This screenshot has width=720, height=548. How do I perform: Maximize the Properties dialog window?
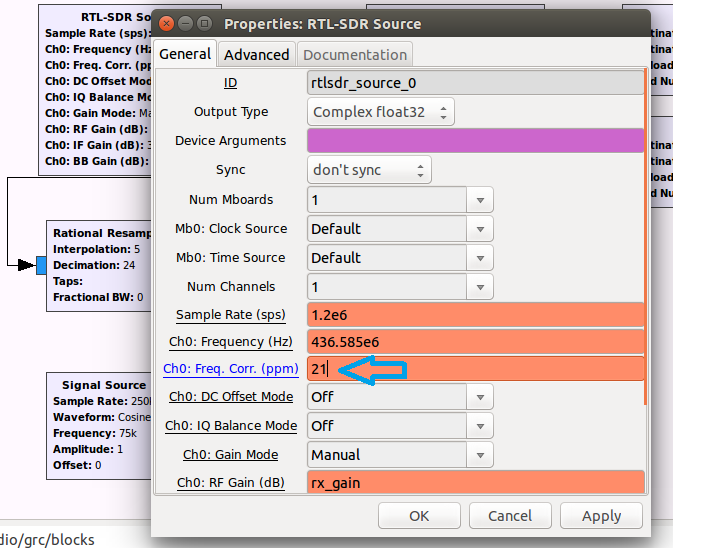[204, 23]
